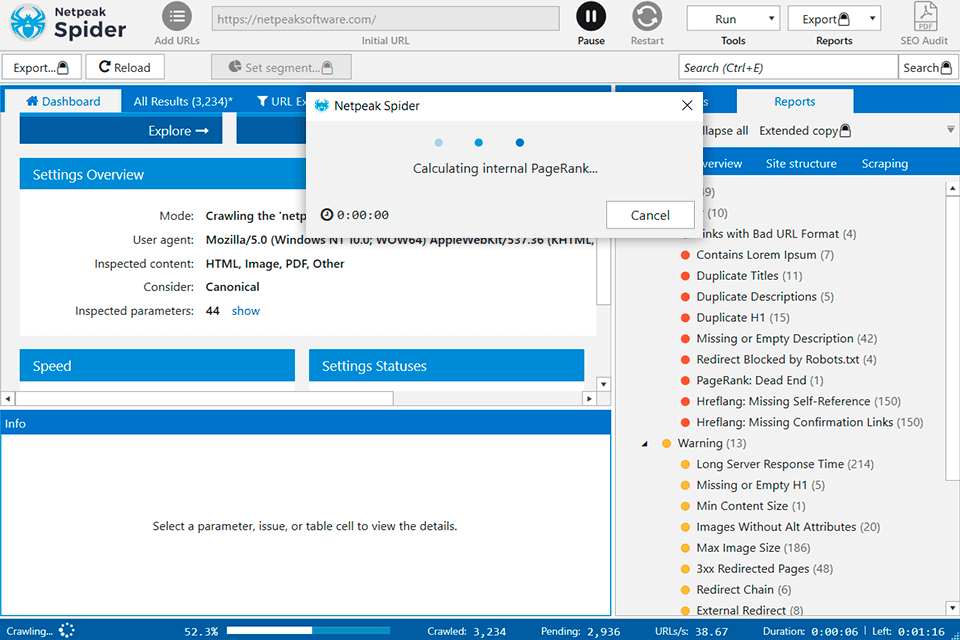Image resolution: width=960 pixels, height=640 pixels.
Task: Close the Netpeak Spider dialog
Action: click(687, 105)
